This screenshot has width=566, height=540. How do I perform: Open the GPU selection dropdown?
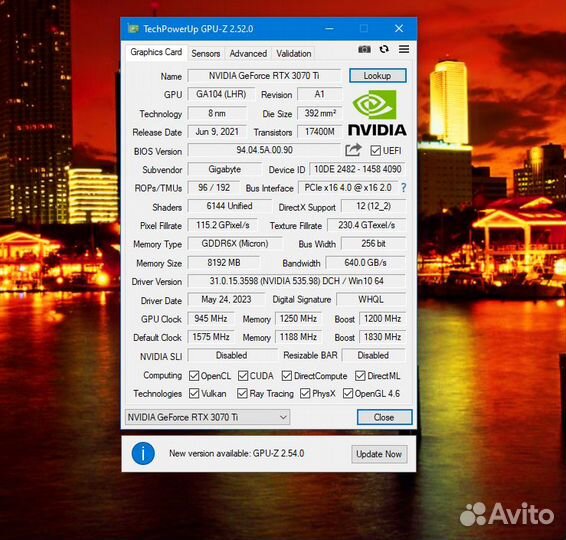tap(207, 417)
